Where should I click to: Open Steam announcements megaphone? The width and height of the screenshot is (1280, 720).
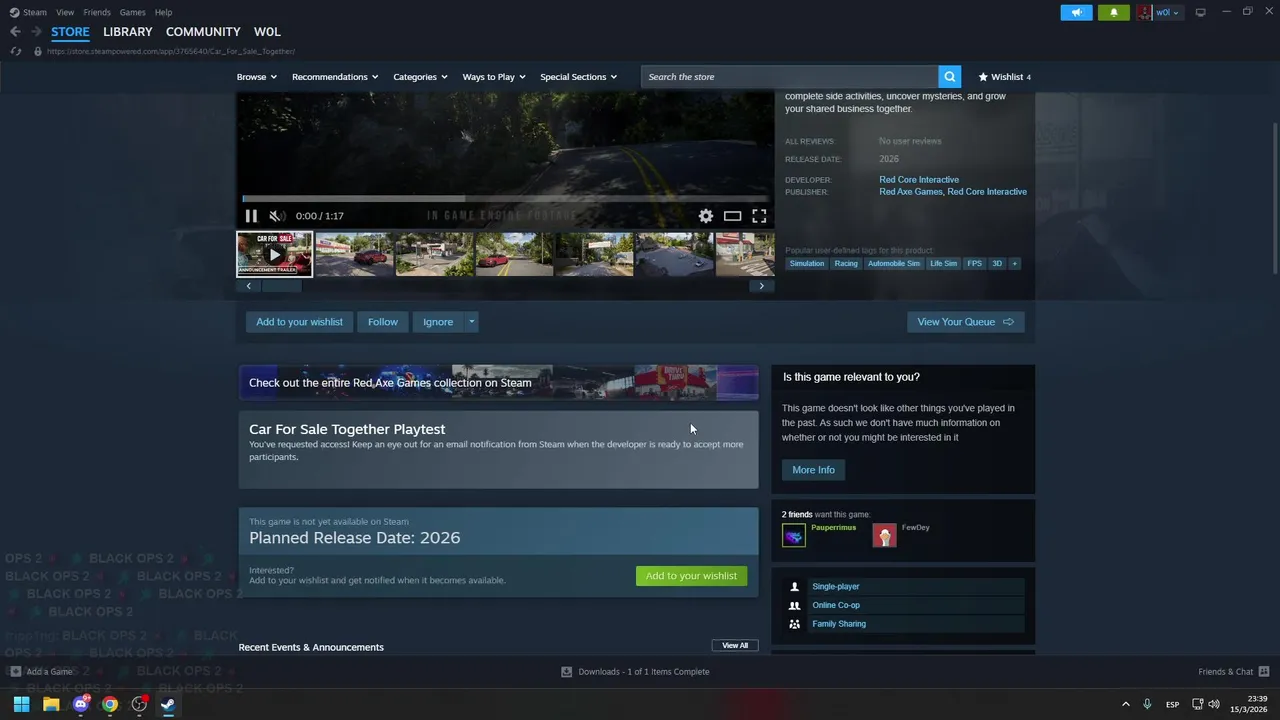point(1077,12)
